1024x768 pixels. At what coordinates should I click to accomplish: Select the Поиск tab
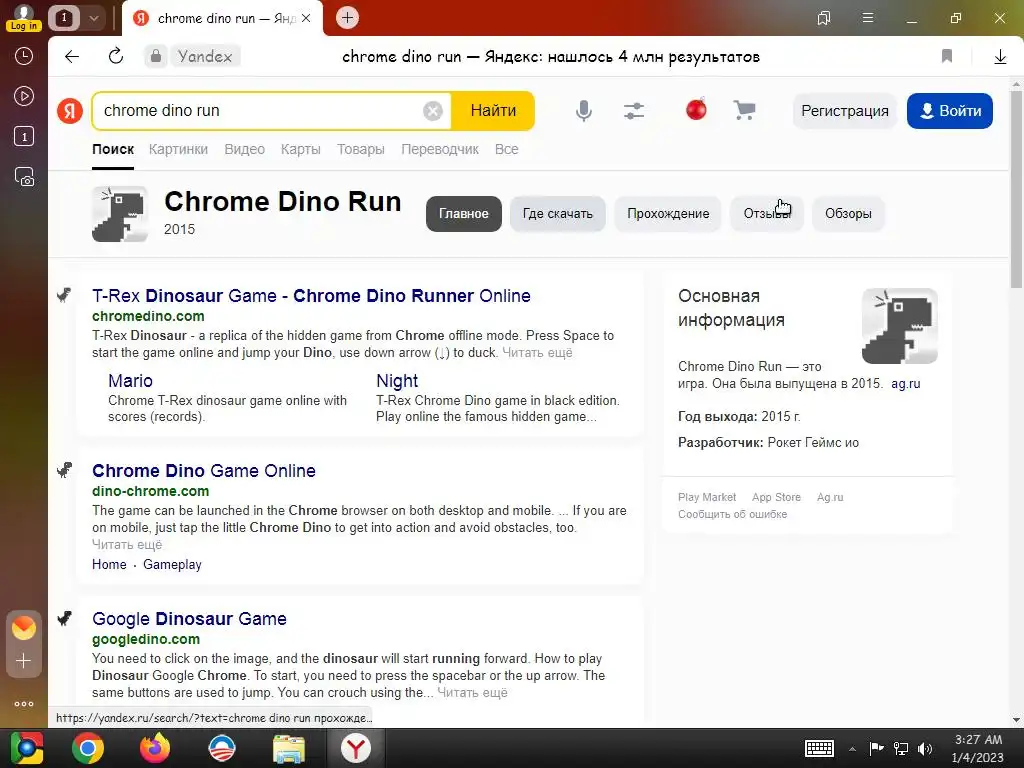tap(113, 149)
